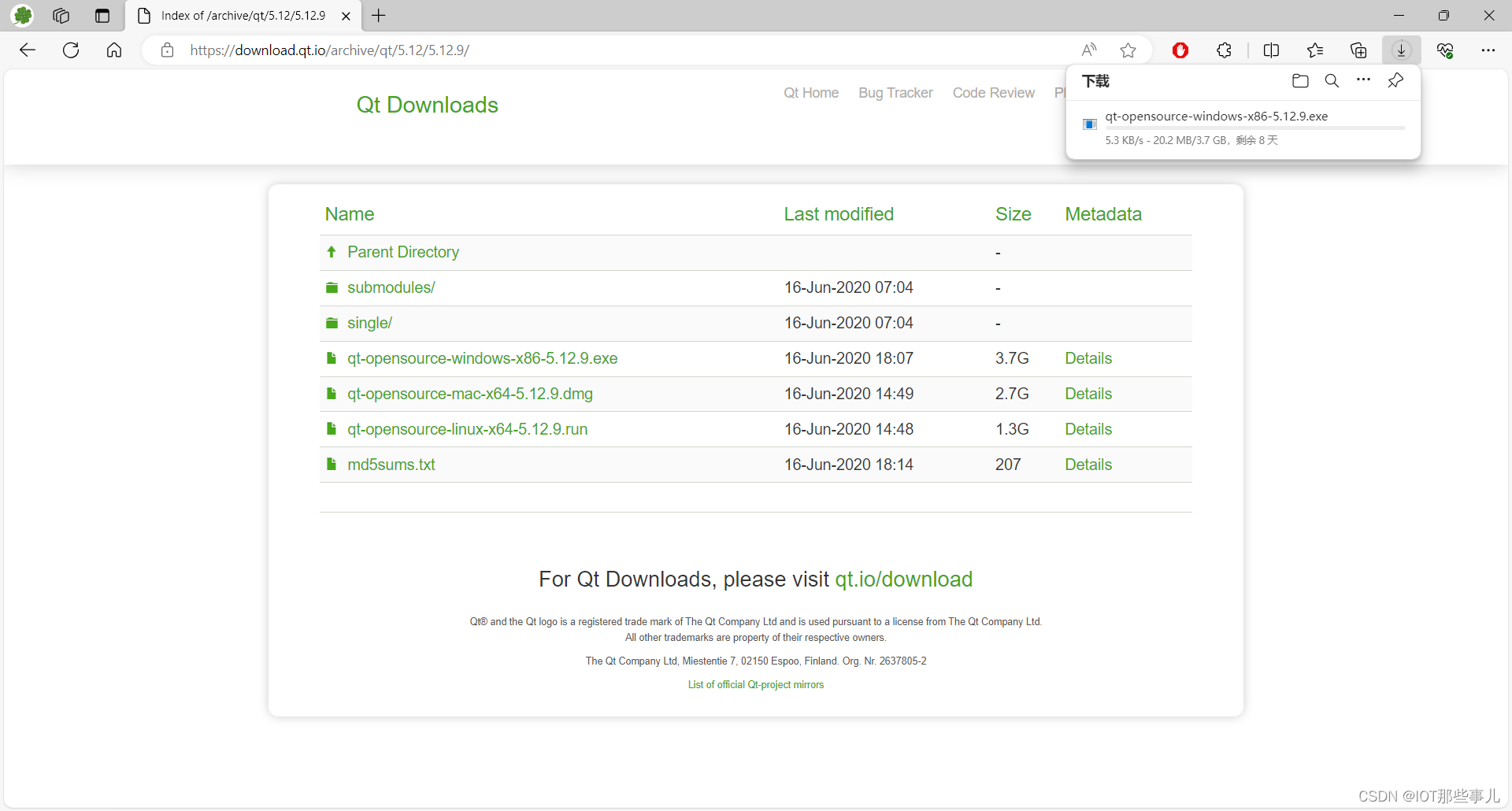Open a new tab with plus
This screenshot has width=1512, height=811.
[379, 16]
